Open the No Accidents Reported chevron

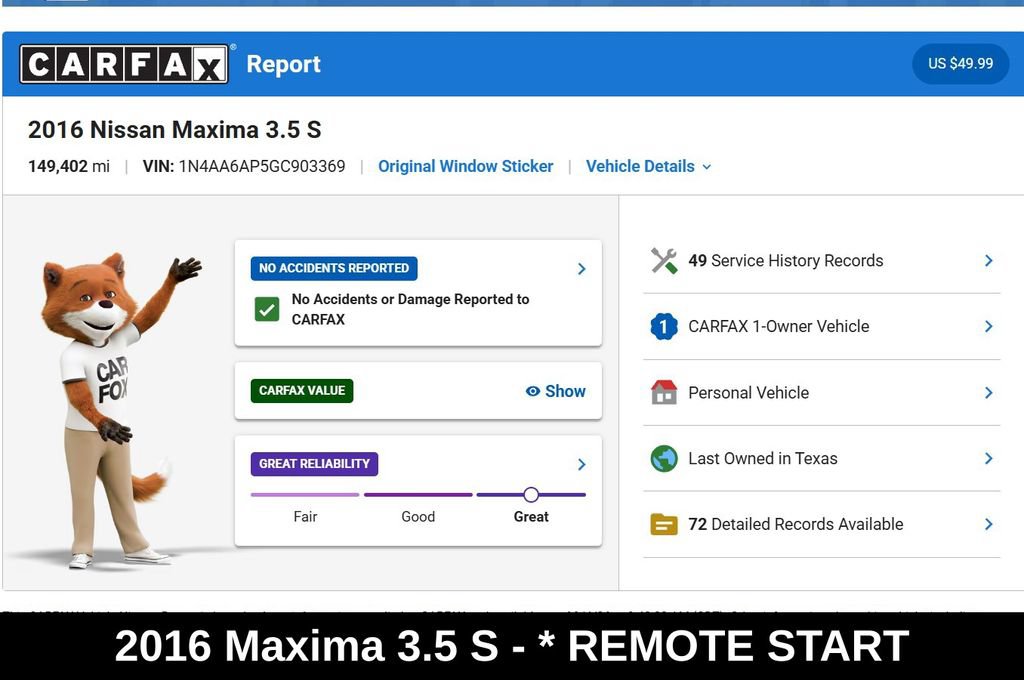pyautogui.click(x=581, y=269)
